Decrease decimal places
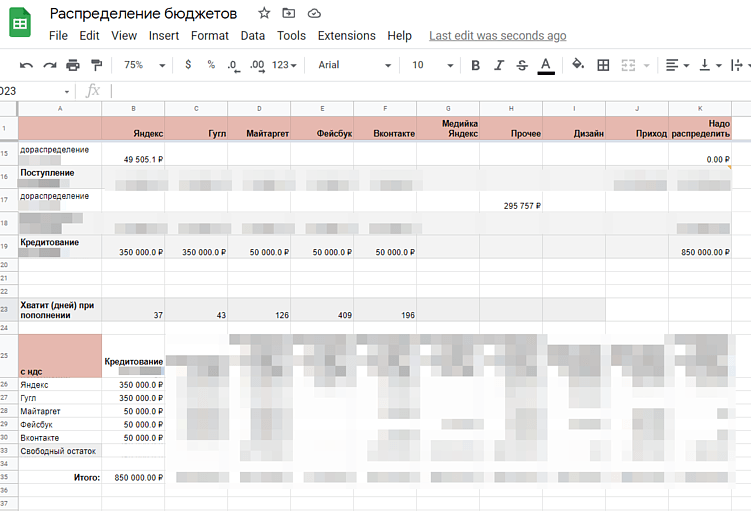Screen dimensions: 751x511 click(x=234, y=66)
